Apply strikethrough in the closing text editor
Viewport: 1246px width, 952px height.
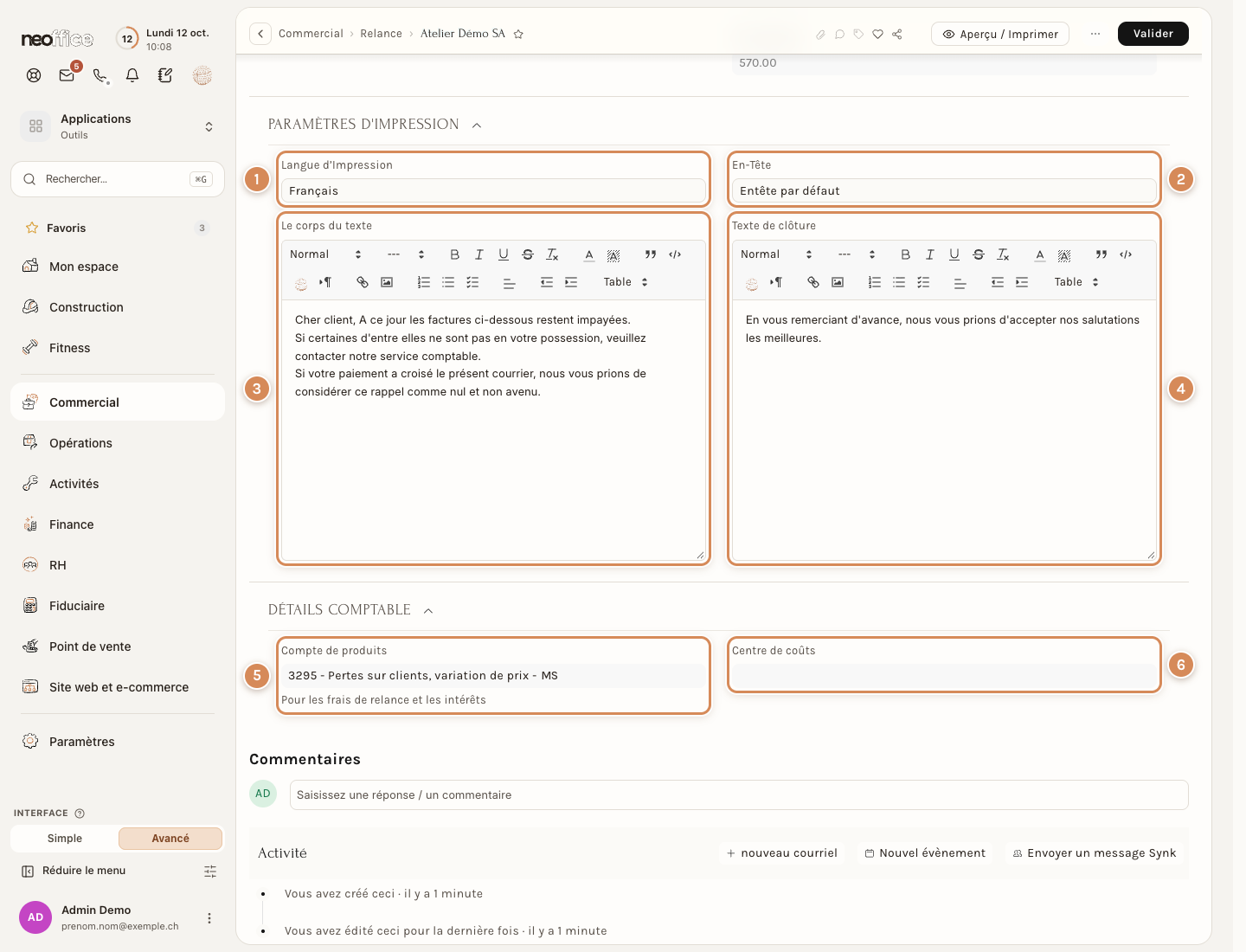coord(978,254)
